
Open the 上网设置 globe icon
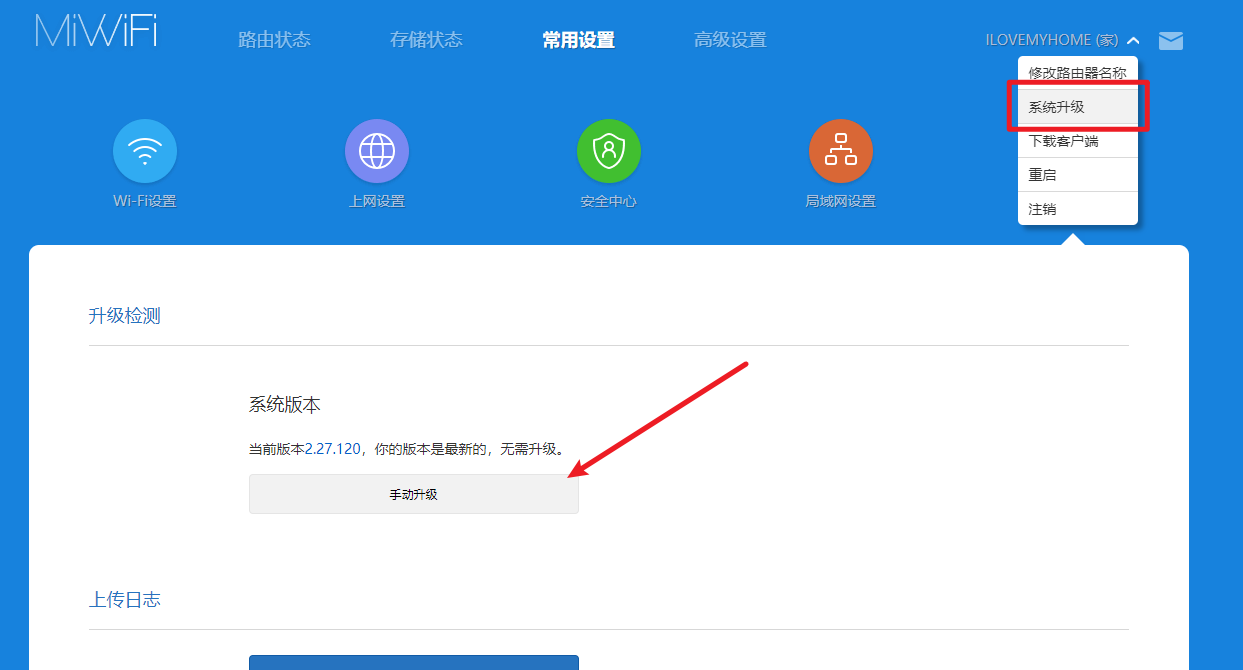[377, 150]
